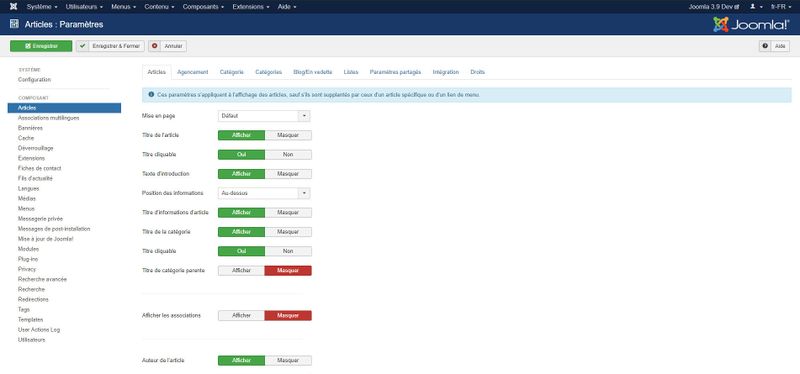800x374 pixels.
Task: Open the user account icon menu
Action: 756,7
